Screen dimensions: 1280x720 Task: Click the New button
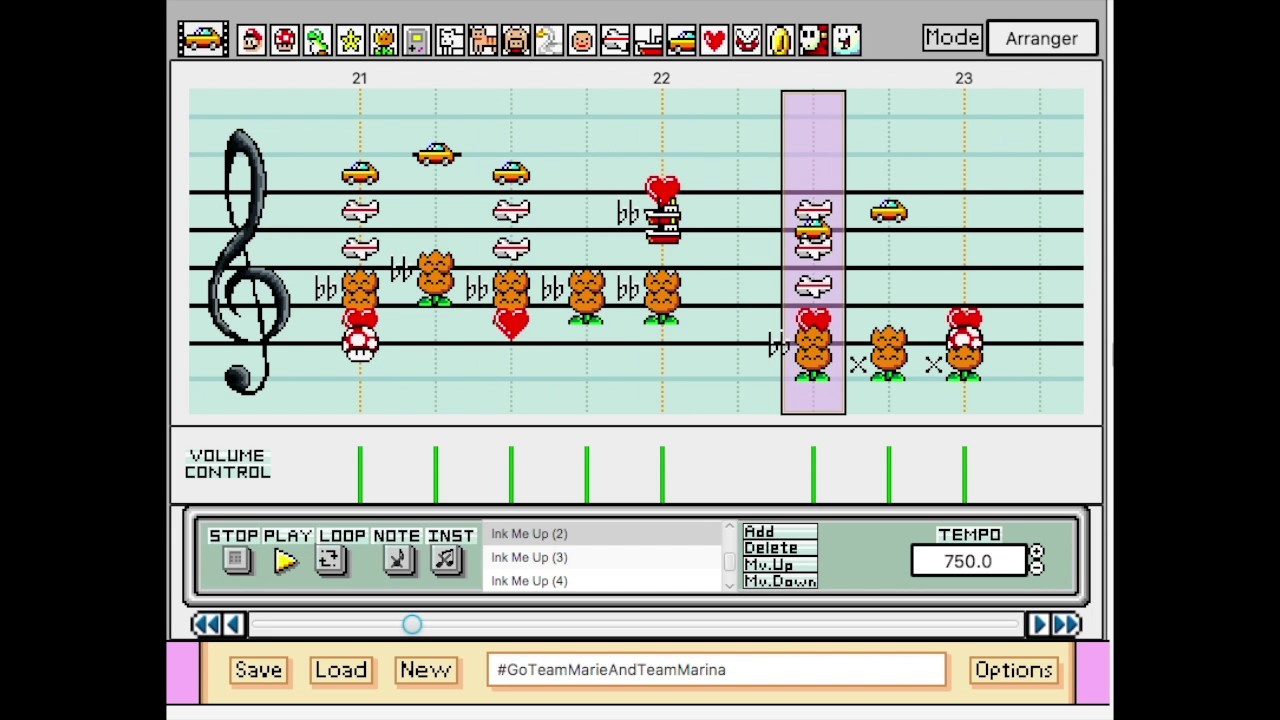(x=425, y=670)
